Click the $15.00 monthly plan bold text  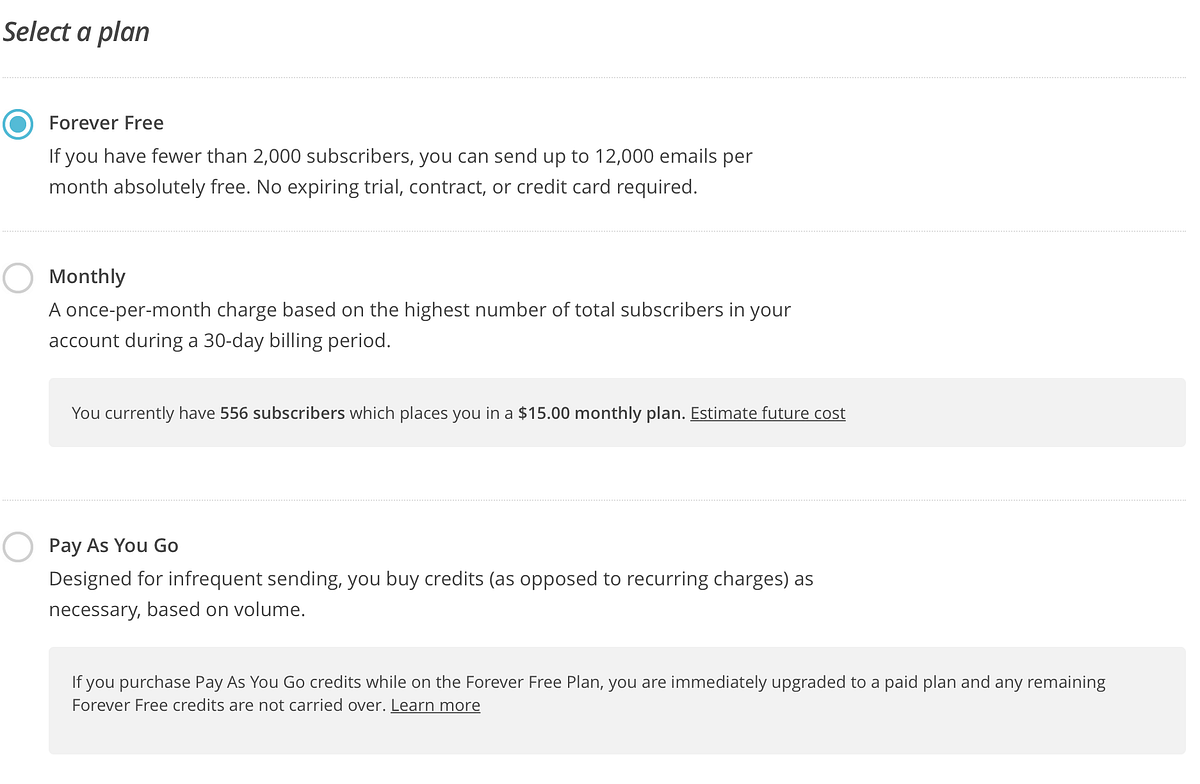point(601,413)
